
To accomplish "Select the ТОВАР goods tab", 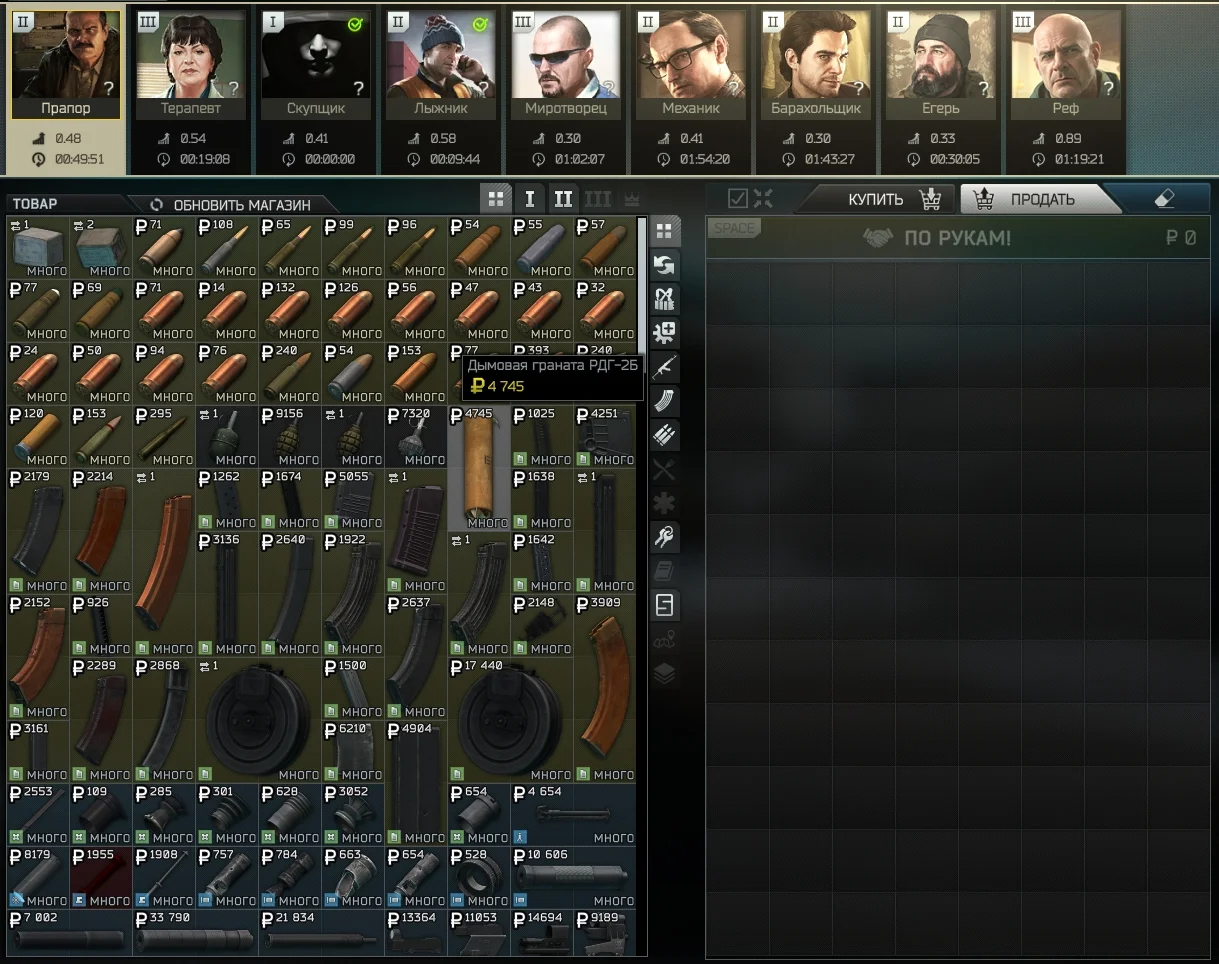I will (36, 204).
